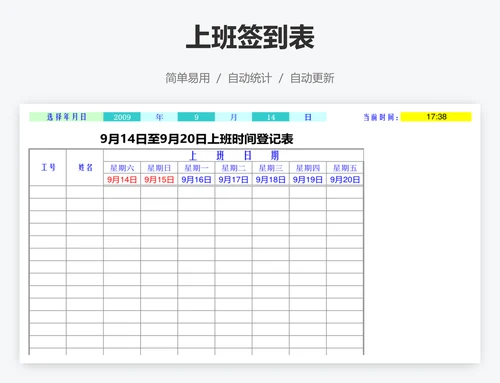500x383 pixels.
Task: Select the day value 14 cell
Action: tap(271, 117)
